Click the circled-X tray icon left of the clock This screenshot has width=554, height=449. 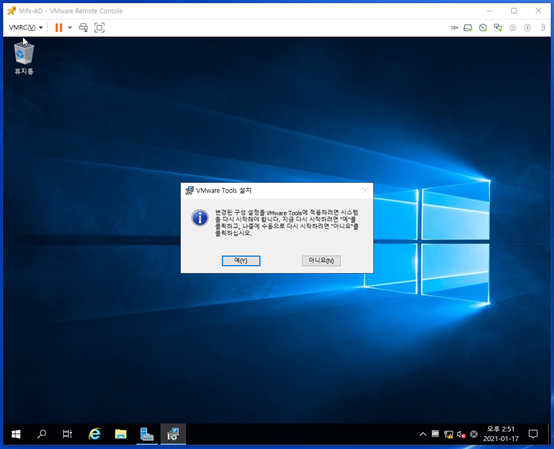click(474, 434)
